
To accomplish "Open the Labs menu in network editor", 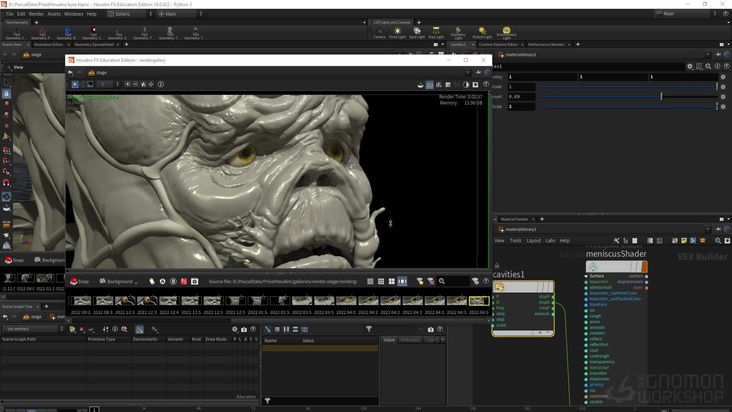I will 550,241.
